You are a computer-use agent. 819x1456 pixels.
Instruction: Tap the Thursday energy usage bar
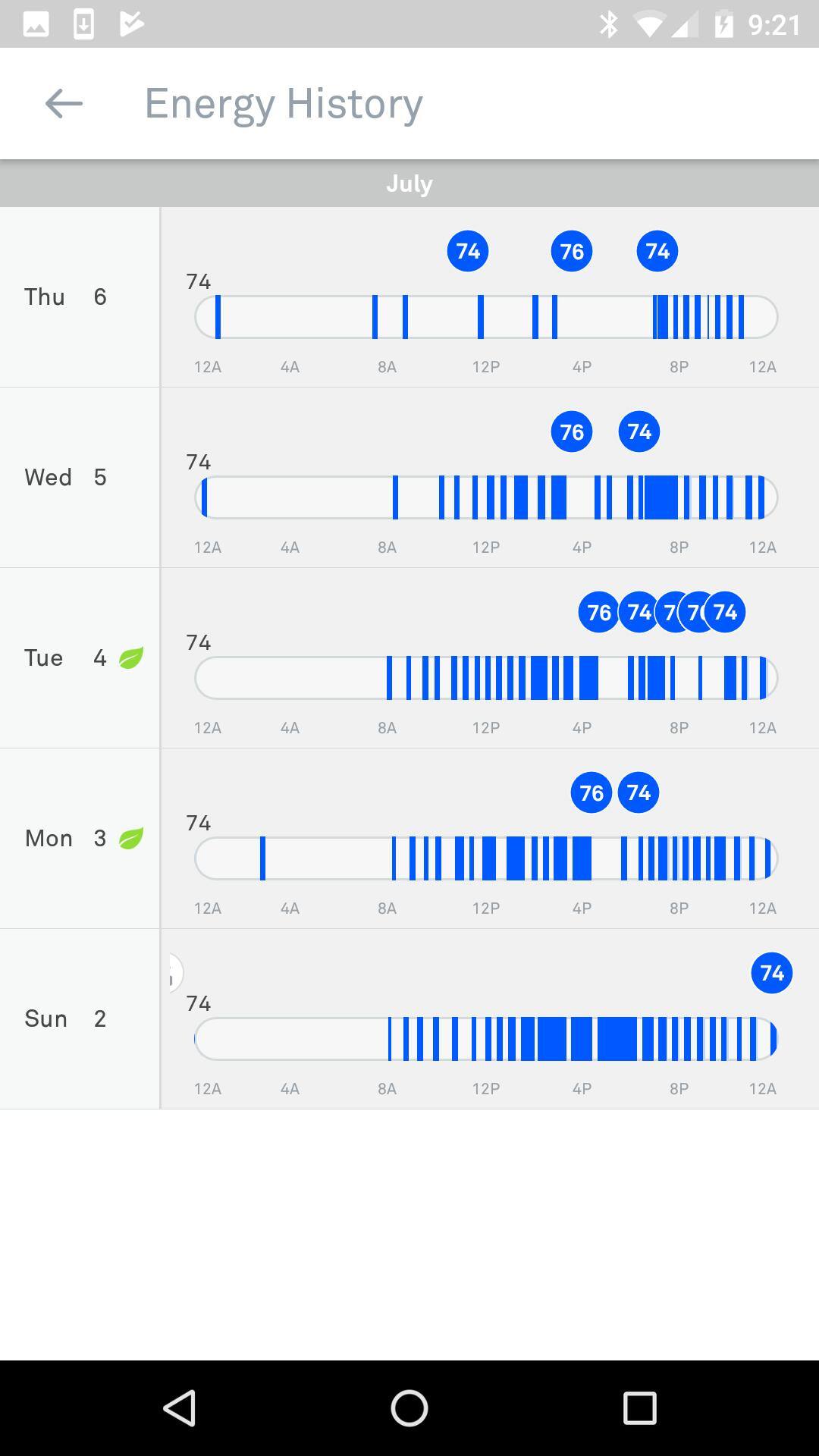(485, 317)
